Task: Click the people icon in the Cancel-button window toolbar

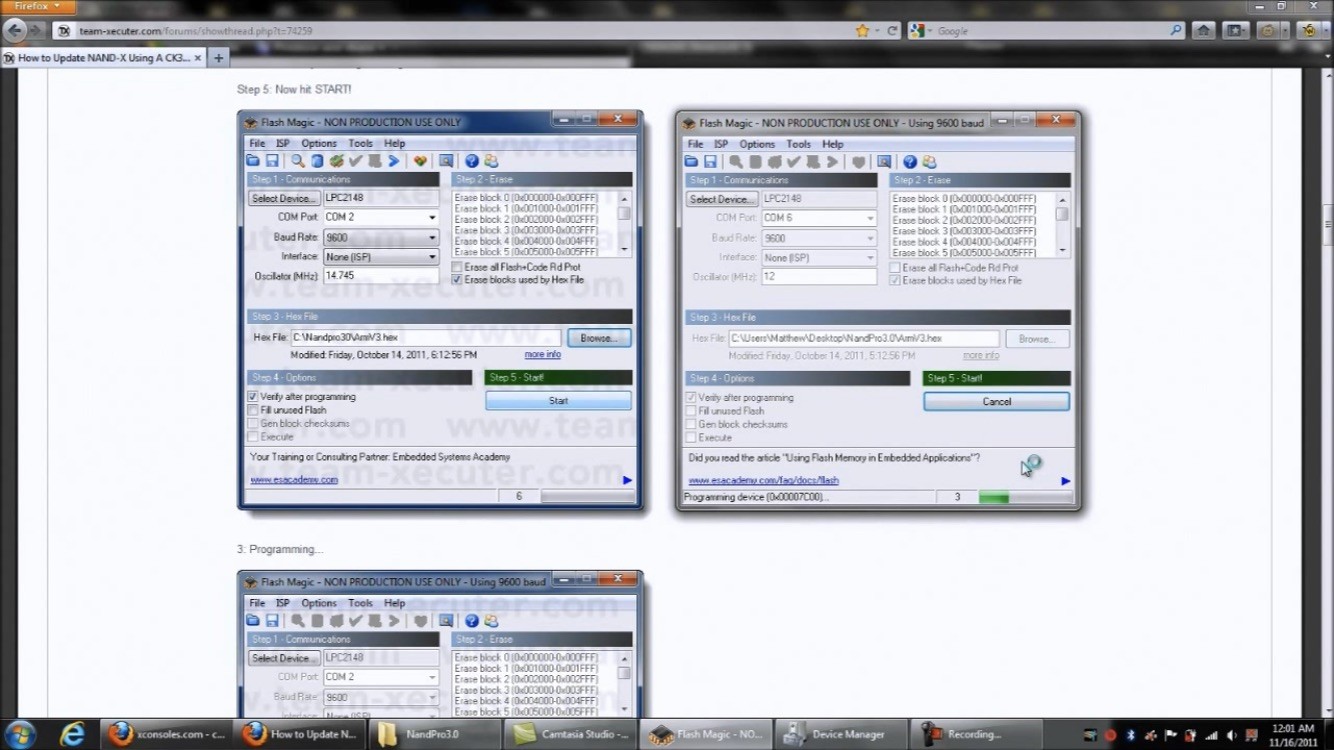Action: click(929, 162)
